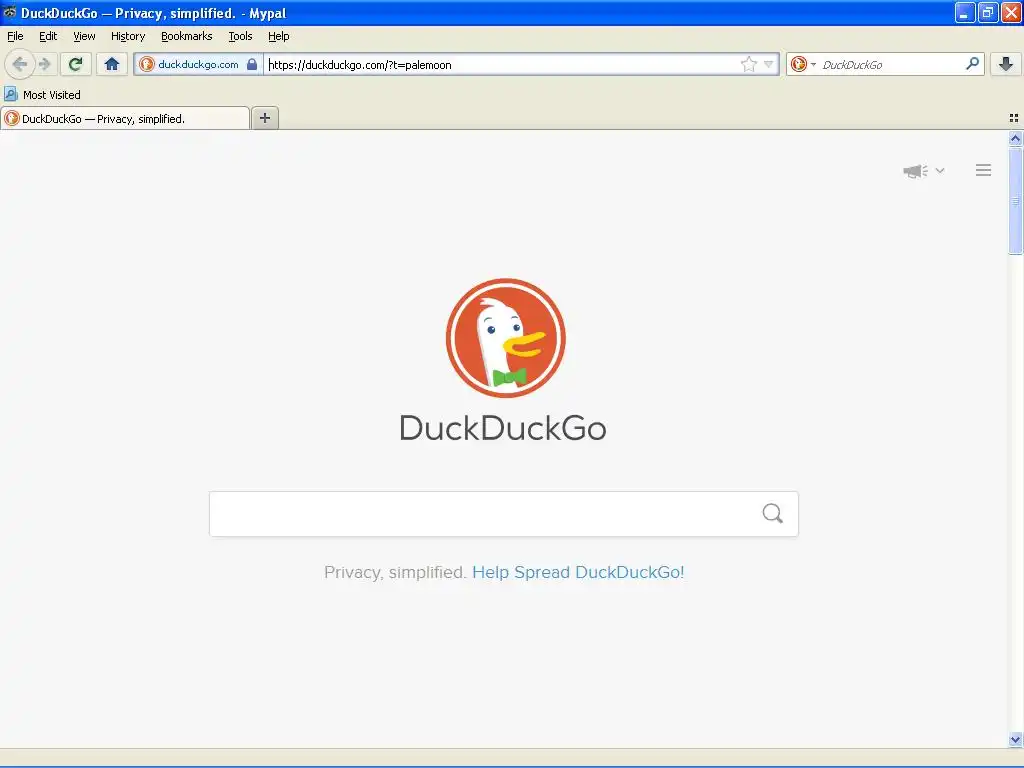
Task: Click the magnifying glass in main search box
Action: [x=773, y=513]
